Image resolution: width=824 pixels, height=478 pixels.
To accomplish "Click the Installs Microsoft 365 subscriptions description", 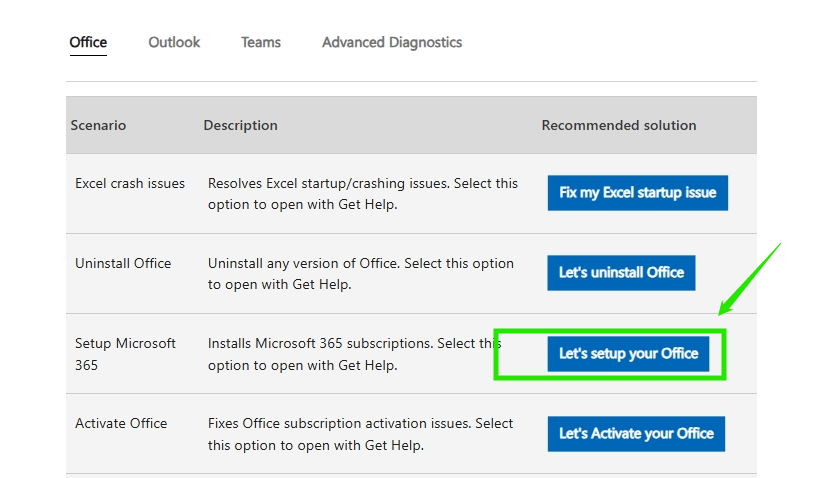I will [x=350, y=354].
